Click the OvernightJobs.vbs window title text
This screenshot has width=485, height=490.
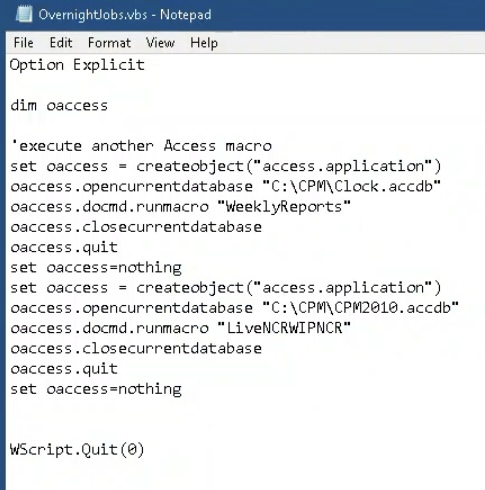[125, 15]
